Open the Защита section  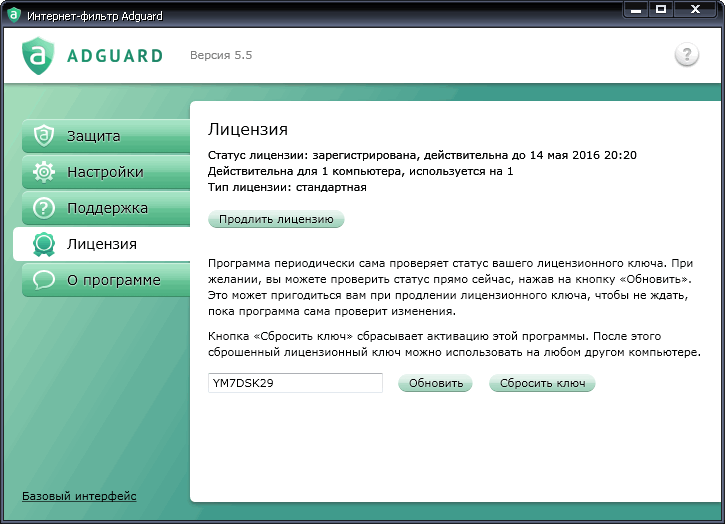click(x=106, y=136)
